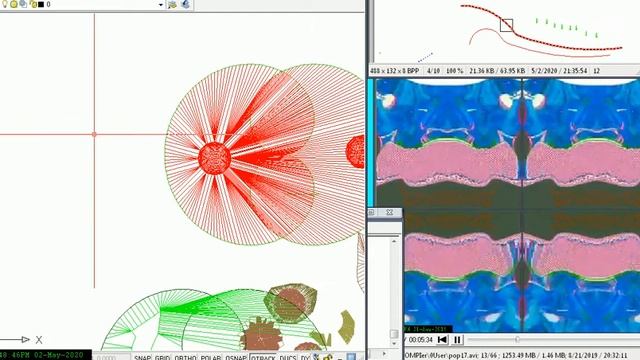The height and width of the screenshot is (360, 640).
Task: Click the small panel scroll right arrow
Action: pyautogui.click(x=384, y=353)
